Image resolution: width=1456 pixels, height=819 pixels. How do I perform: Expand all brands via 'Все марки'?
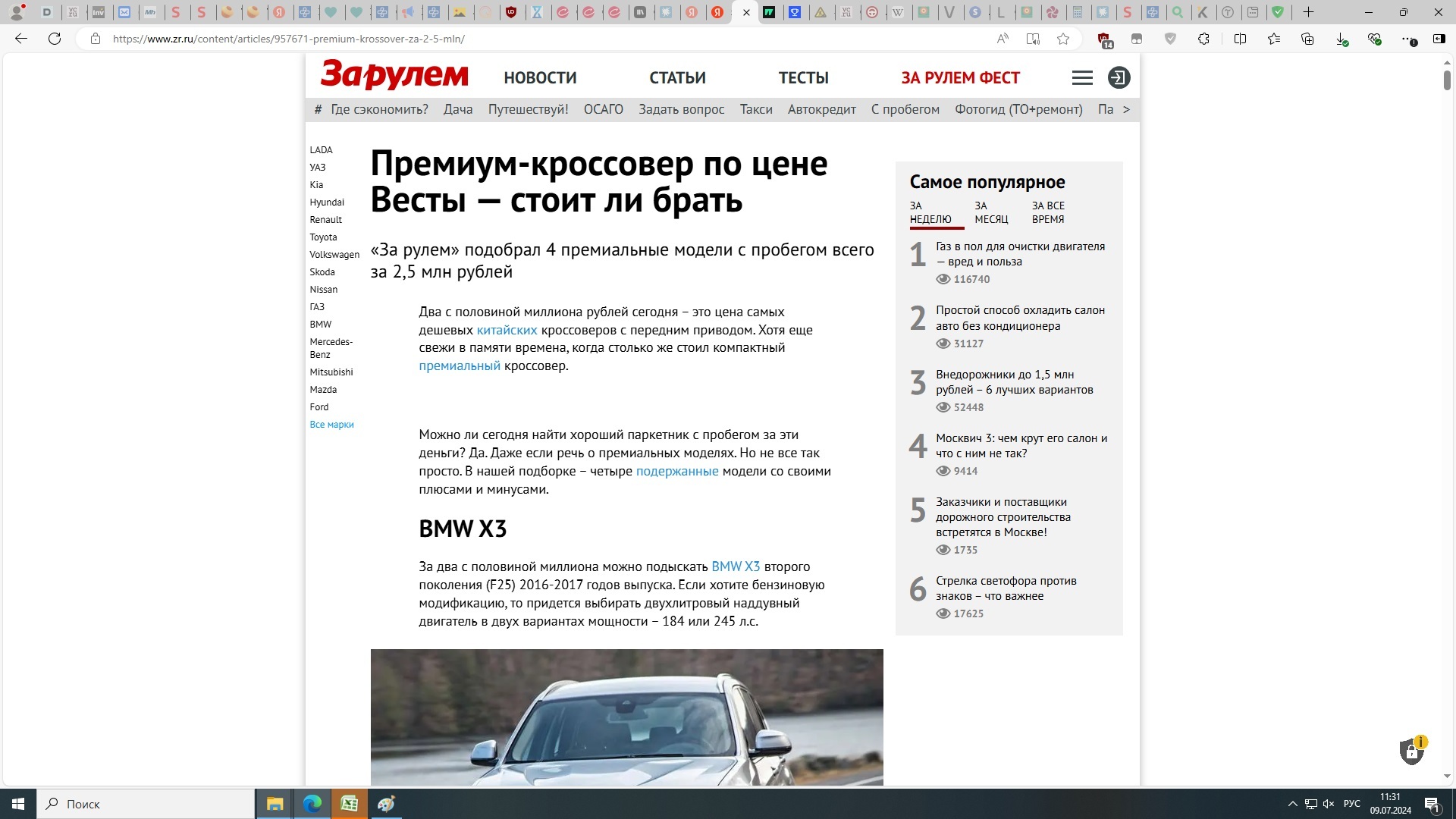click(331, 425)
